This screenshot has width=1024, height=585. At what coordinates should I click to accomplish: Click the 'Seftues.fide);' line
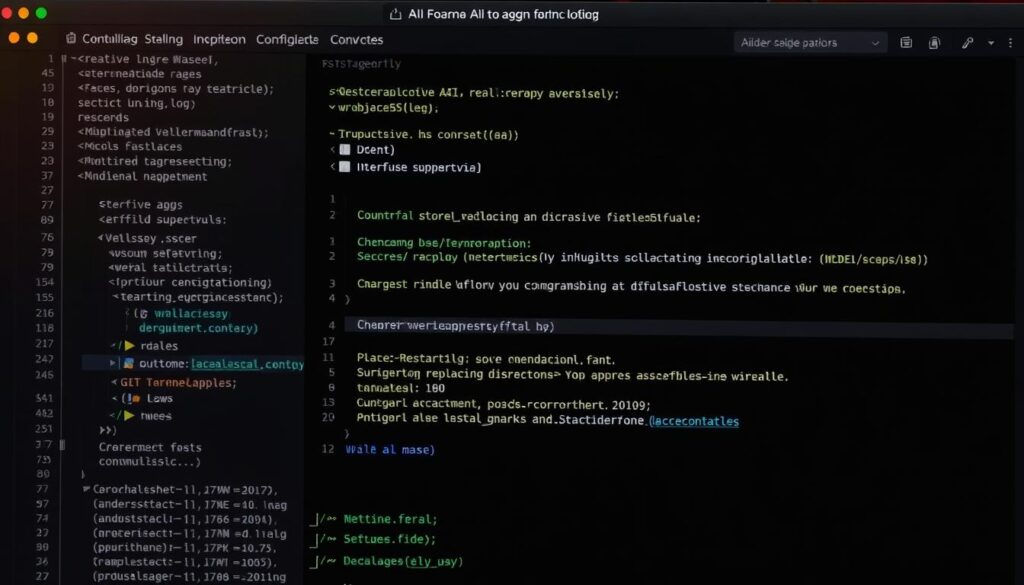(x=389, y=539)
